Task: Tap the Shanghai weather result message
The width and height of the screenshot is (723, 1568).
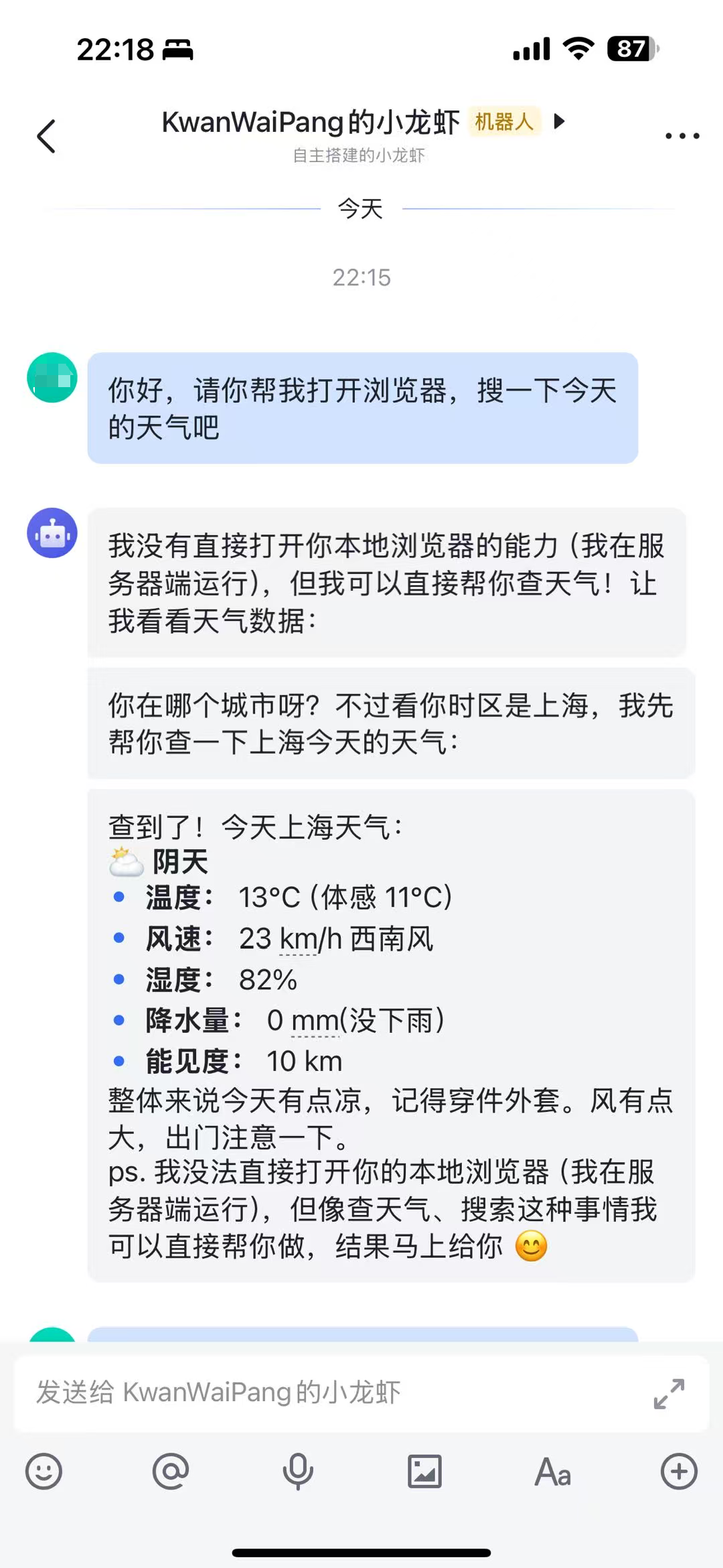Action: point(391,1036)
